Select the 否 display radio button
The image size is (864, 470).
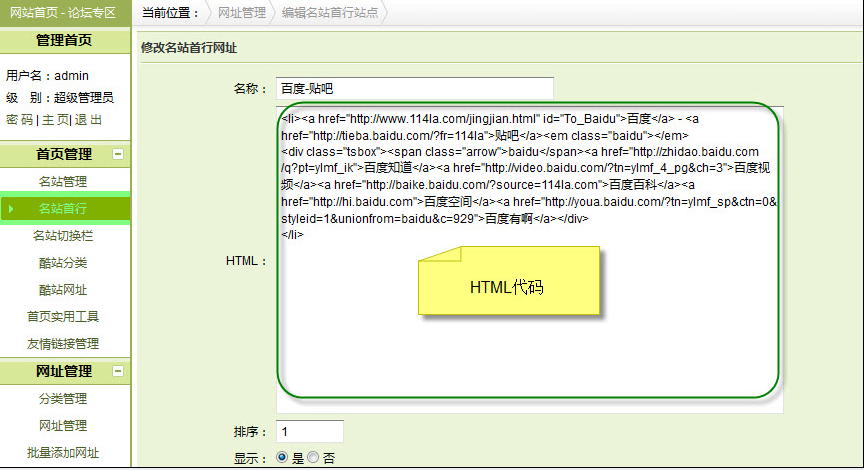(x=313, y=457)
